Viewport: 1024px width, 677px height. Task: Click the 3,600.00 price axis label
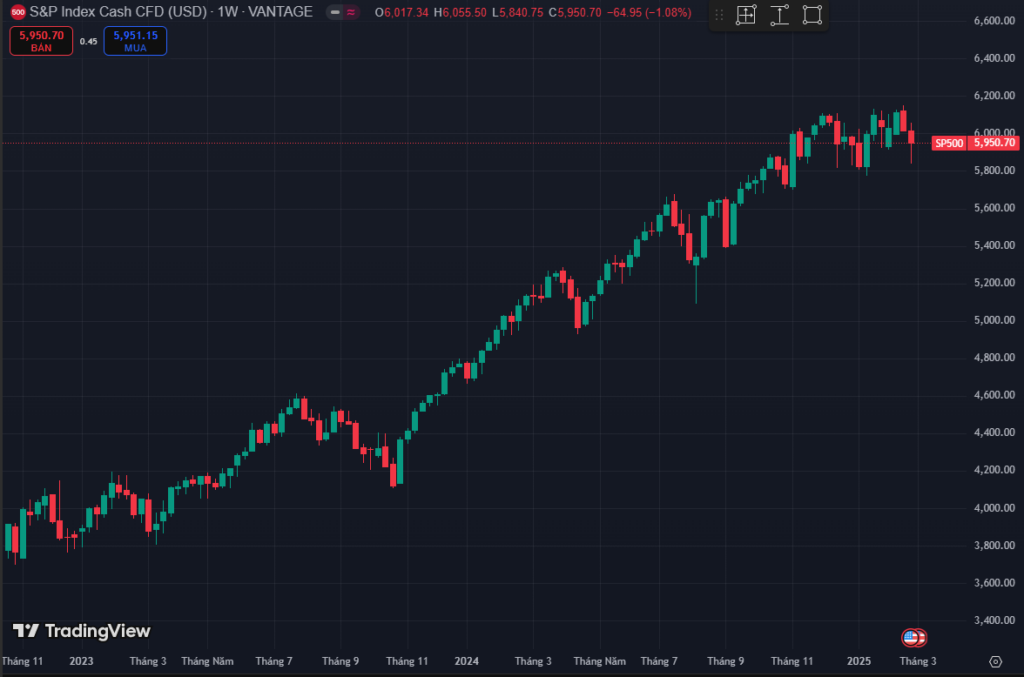point(994,582)
